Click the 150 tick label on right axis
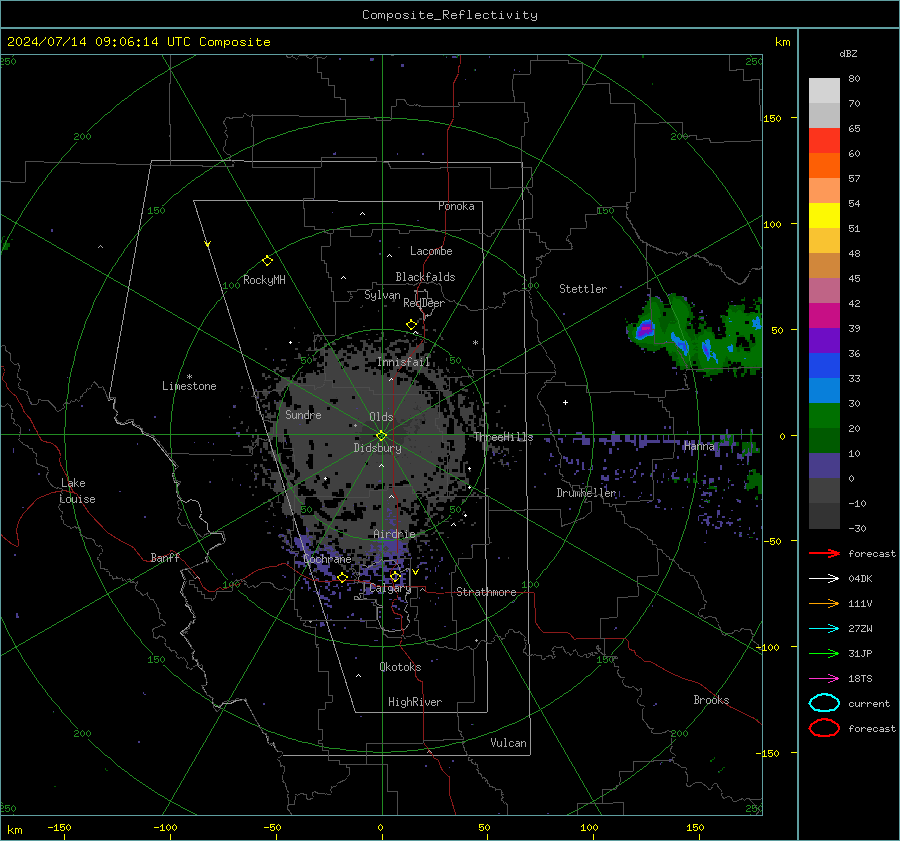 [772, 118]
